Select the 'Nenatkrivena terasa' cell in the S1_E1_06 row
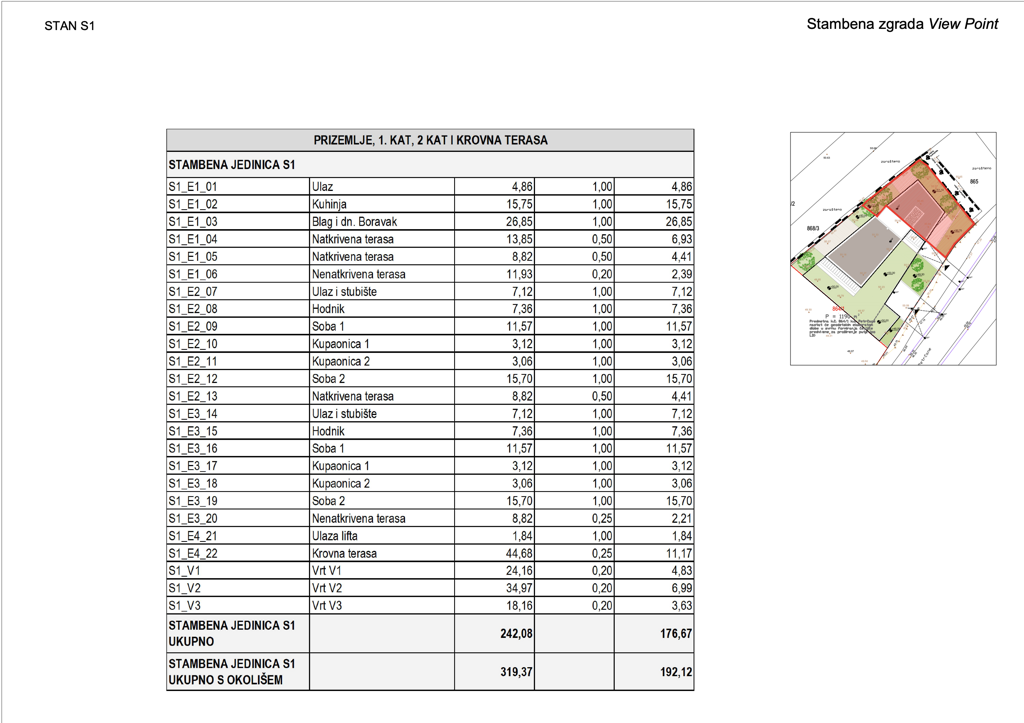Viewport: 1024px width, 723px height. click(x=382, y=274)
